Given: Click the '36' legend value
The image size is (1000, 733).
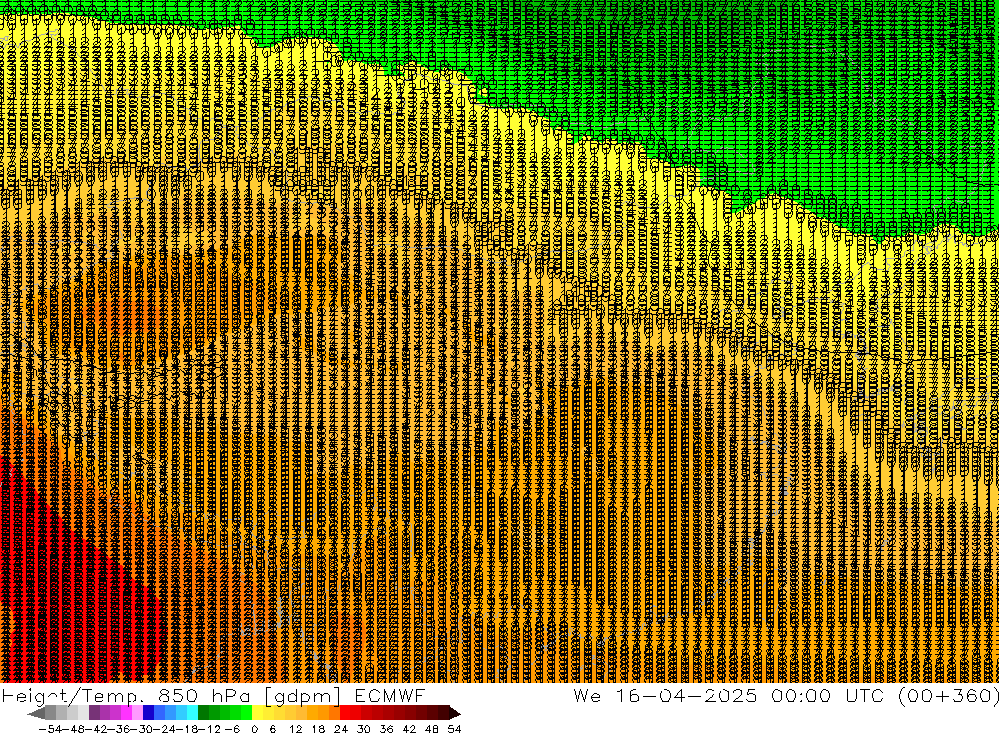Looking at the screenshot, I should [386, 729].
